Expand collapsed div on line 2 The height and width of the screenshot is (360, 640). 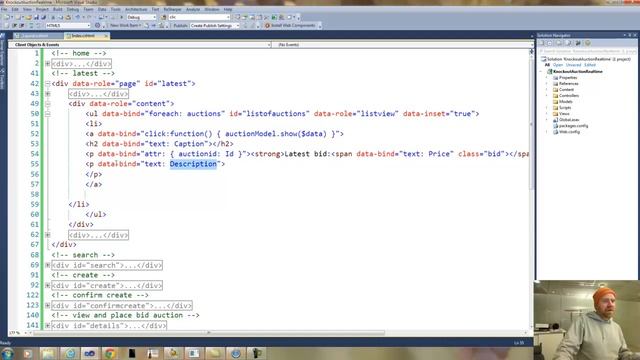pyautogui.click(x=48, y=64)
